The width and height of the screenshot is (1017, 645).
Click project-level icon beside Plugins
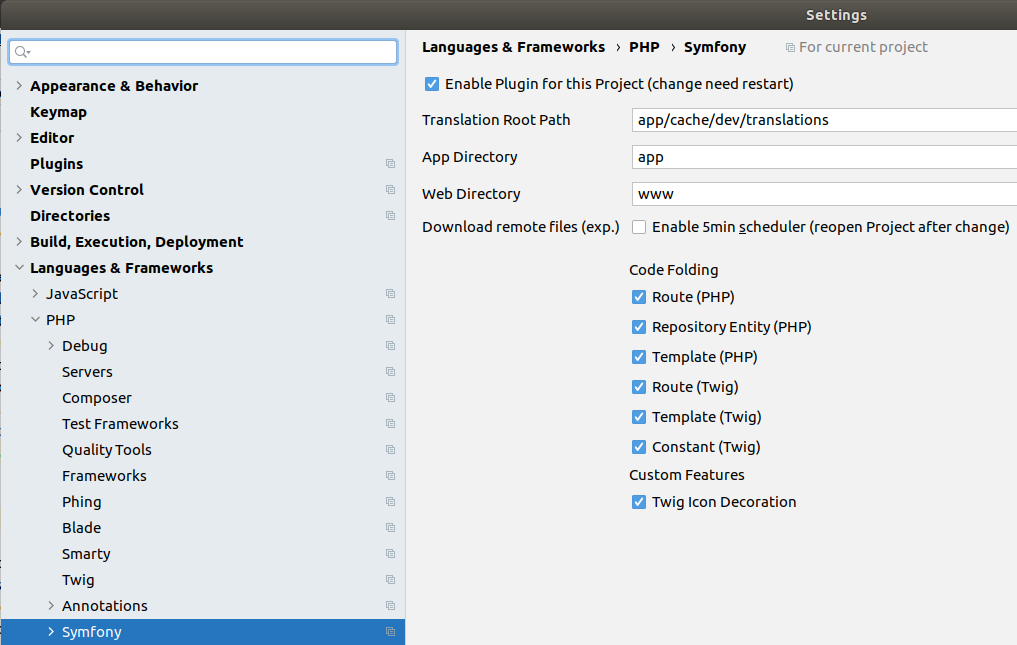[390, 164]
